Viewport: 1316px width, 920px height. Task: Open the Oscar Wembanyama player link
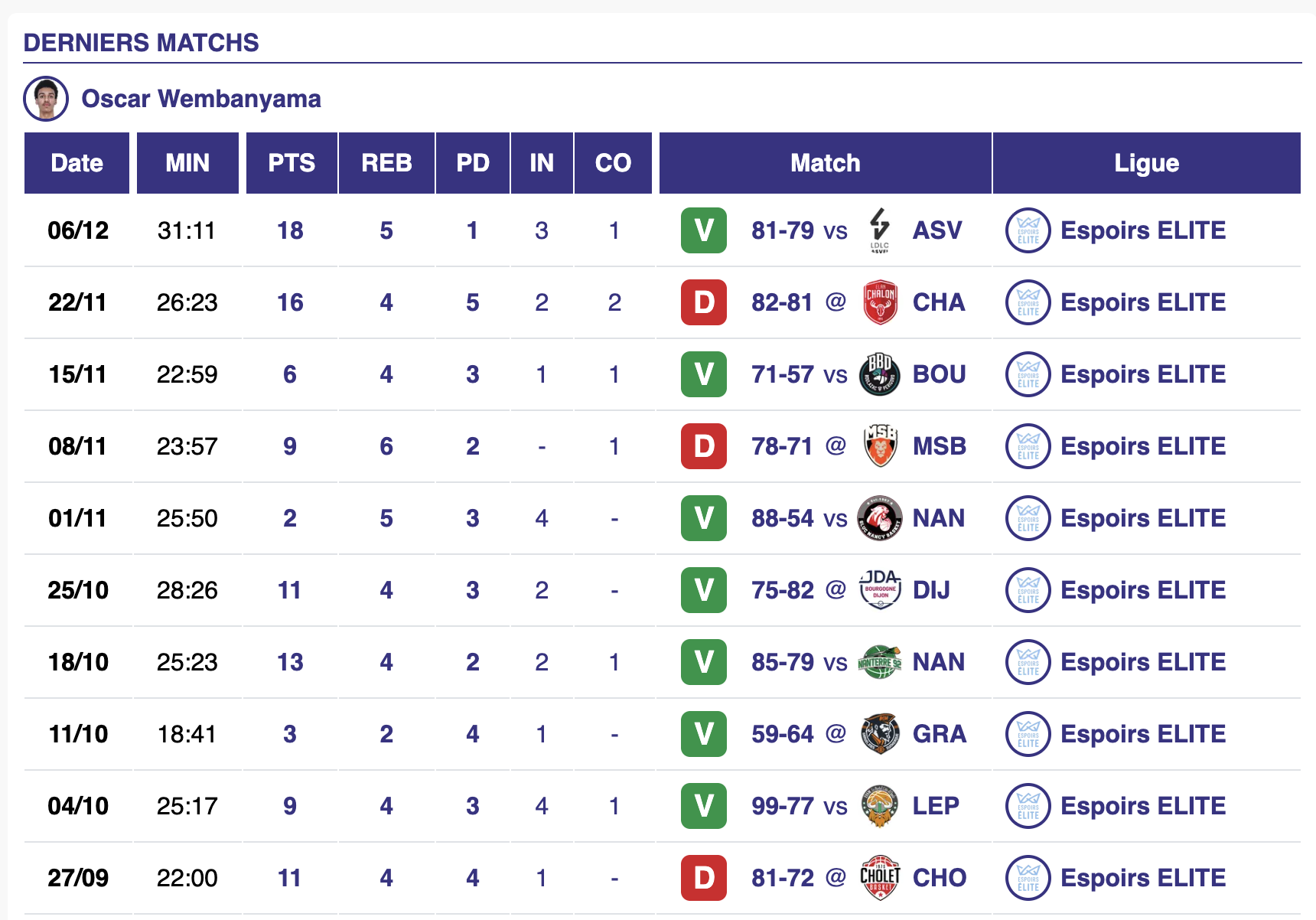coord(200,99)
